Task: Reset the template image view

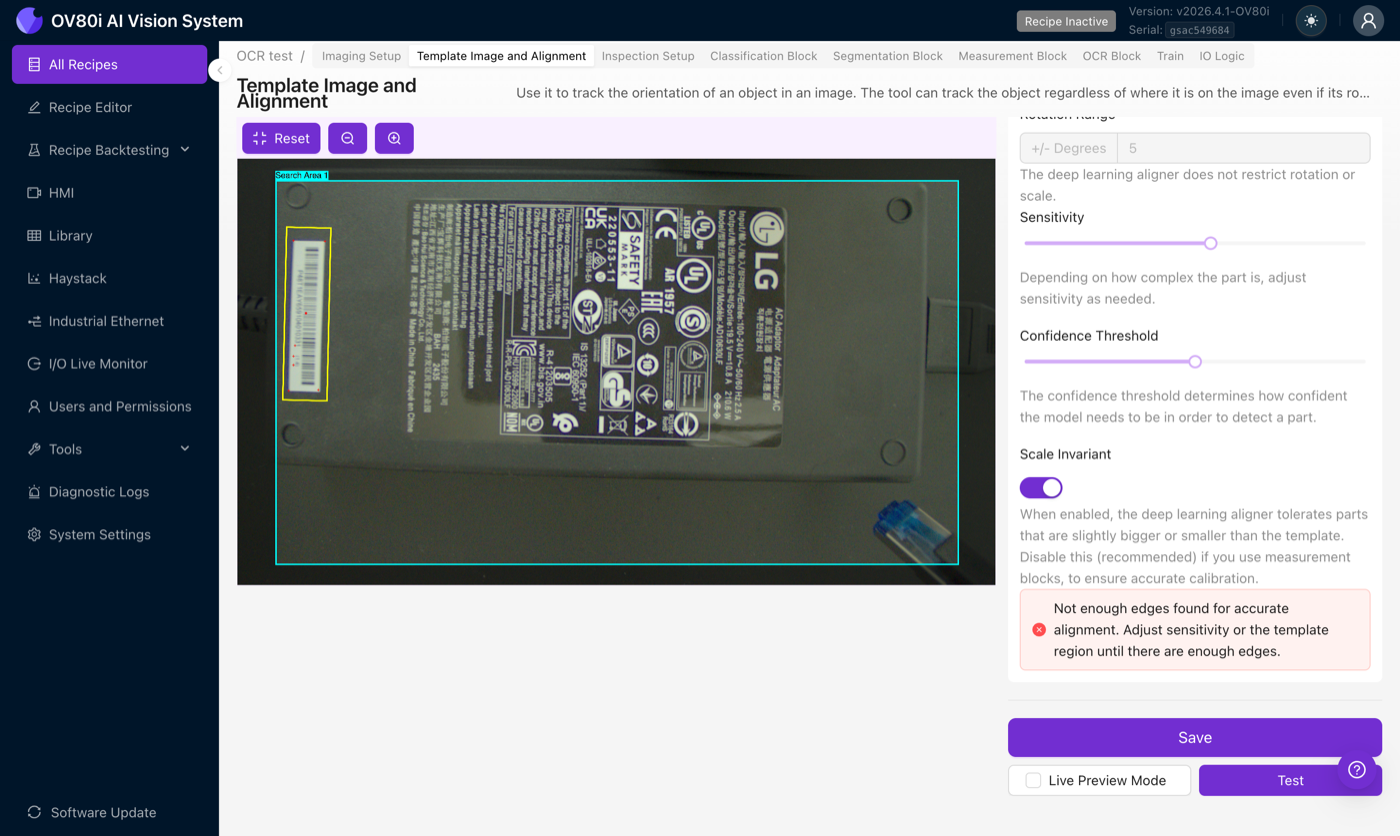Action: click(281, 138)
